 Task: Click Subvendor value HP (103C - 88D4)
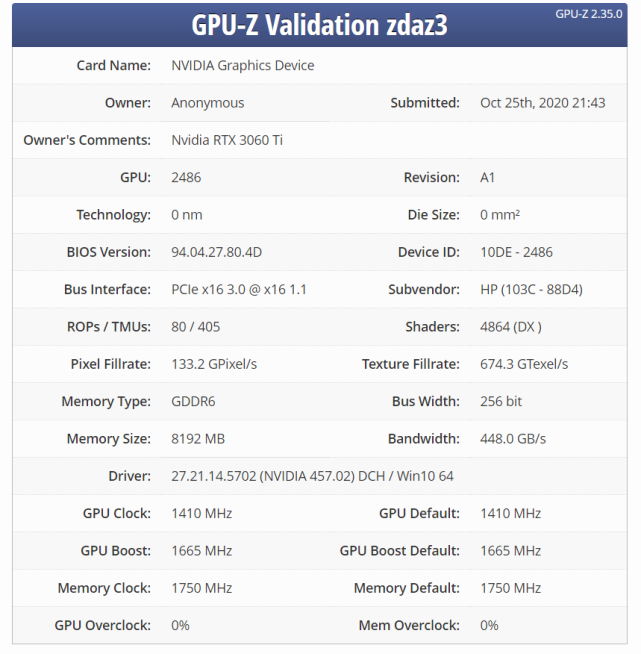[x=531, y=289]
